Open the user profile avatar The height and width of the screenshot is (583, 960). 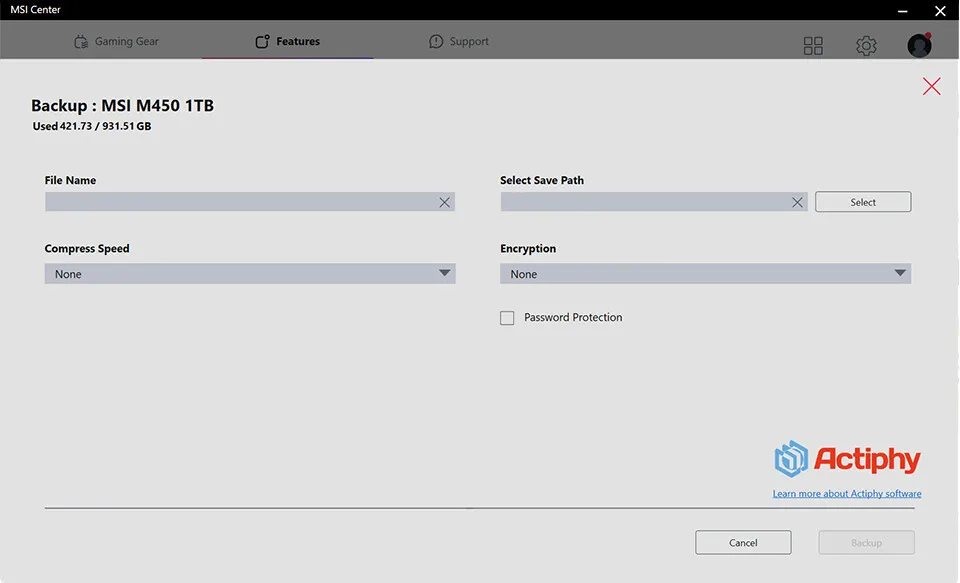coord(919,45)
